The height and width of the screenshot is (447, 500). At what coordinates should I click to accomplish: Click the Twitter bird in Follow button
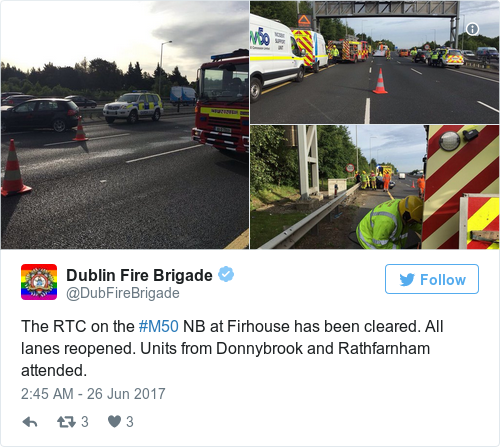[407, 280]
